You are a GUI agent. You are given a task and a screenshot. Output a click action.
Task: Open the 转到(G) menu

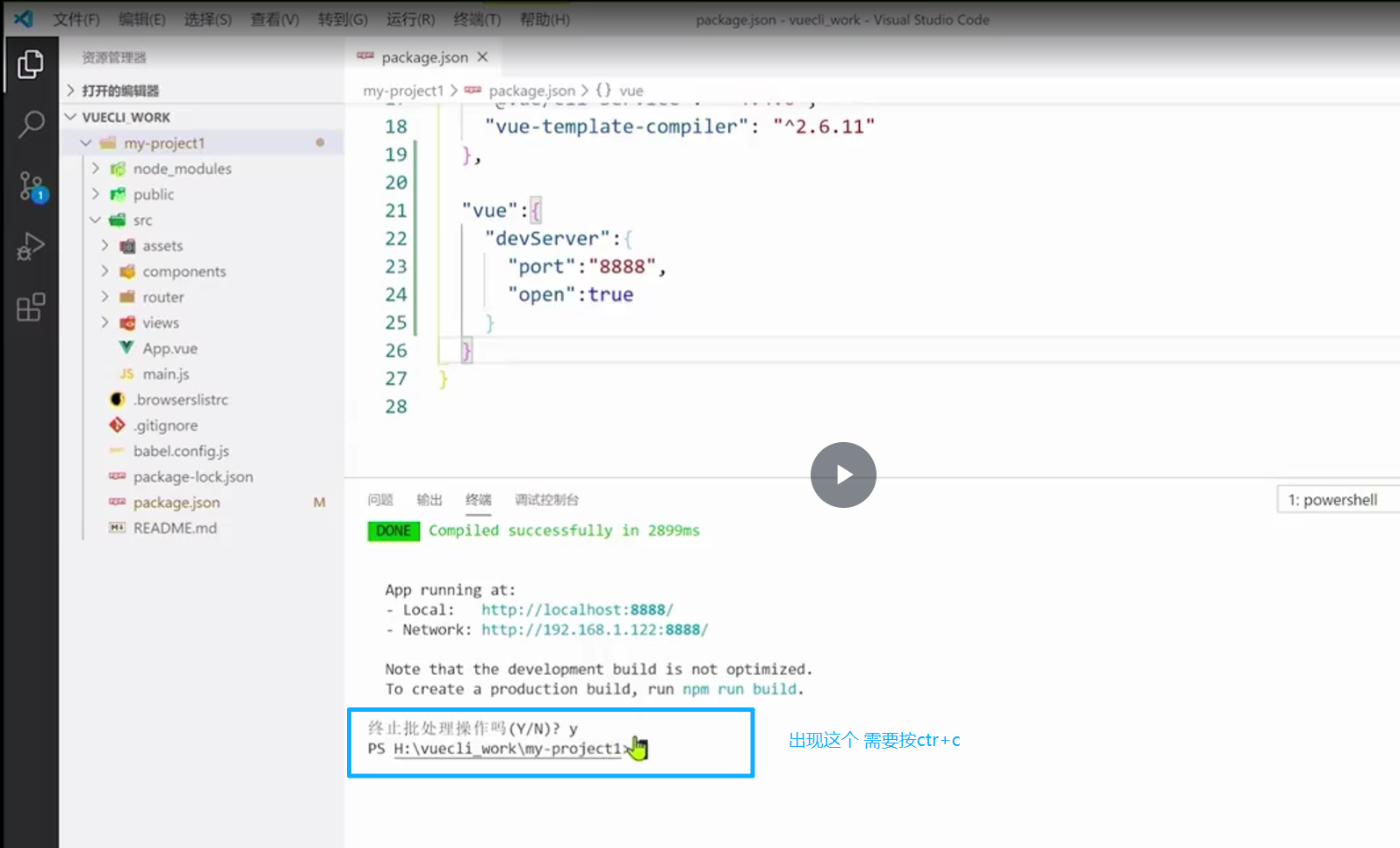[343, 19]
